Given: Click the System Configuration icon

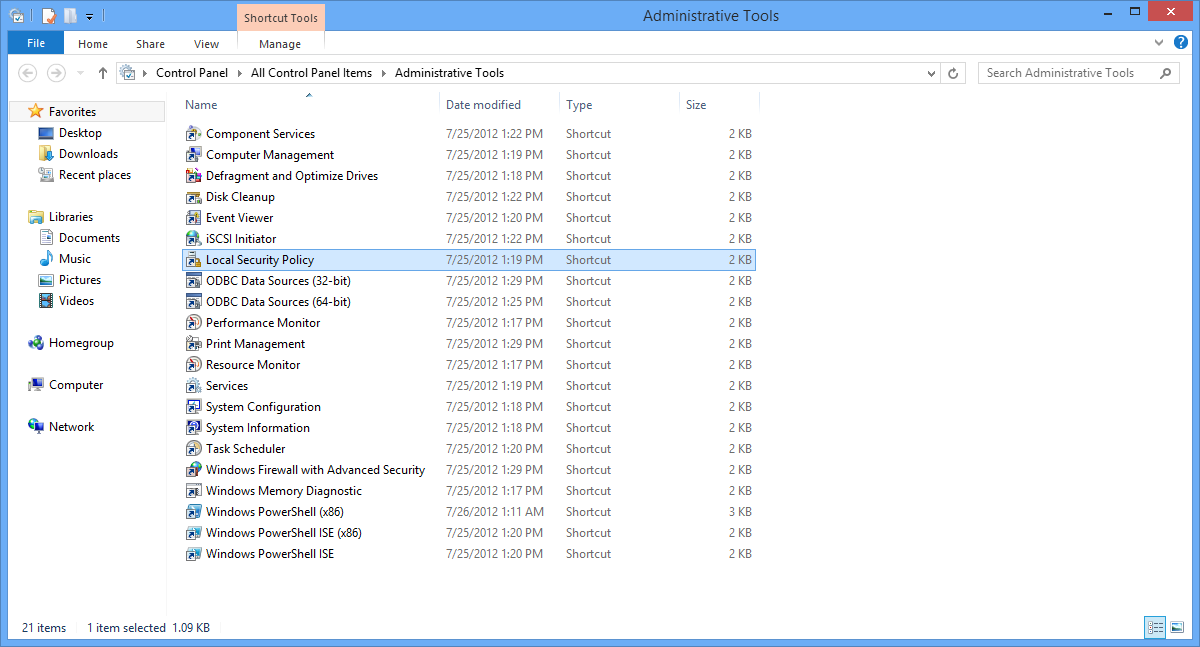Looking at the screenshot, I should (194, 407).
